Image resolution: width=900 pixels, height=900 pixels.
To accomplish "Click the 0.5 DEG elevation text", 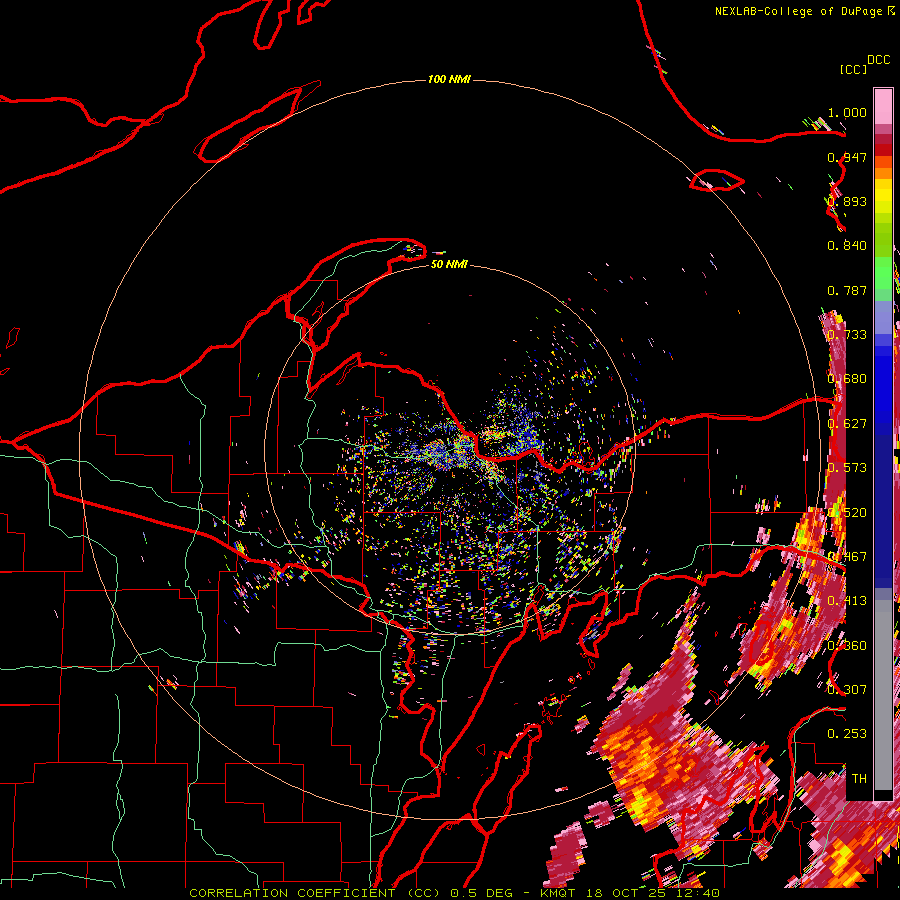I will [x=482, y=893].
